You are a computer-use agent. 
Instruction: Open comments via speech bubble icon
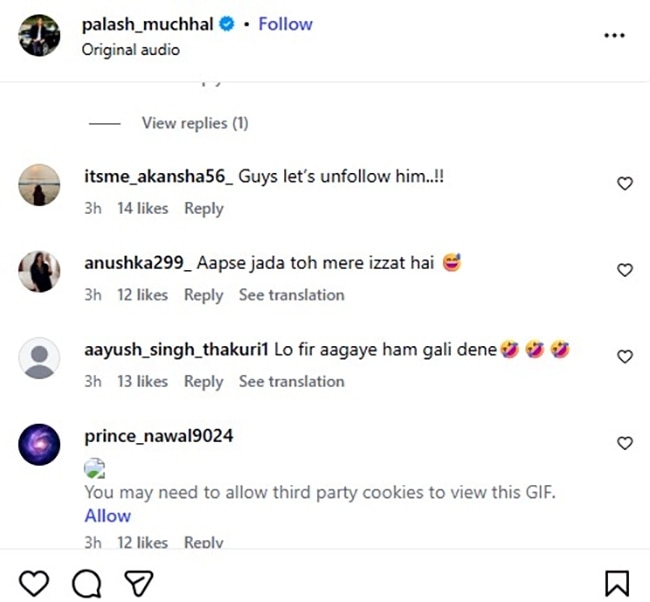[x=87, y=583]
